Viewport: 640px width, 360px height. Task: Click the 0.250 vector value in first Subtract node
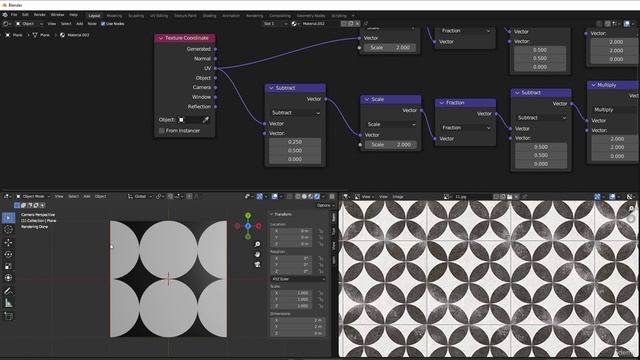pyautogui.click(x=295, y=142)
